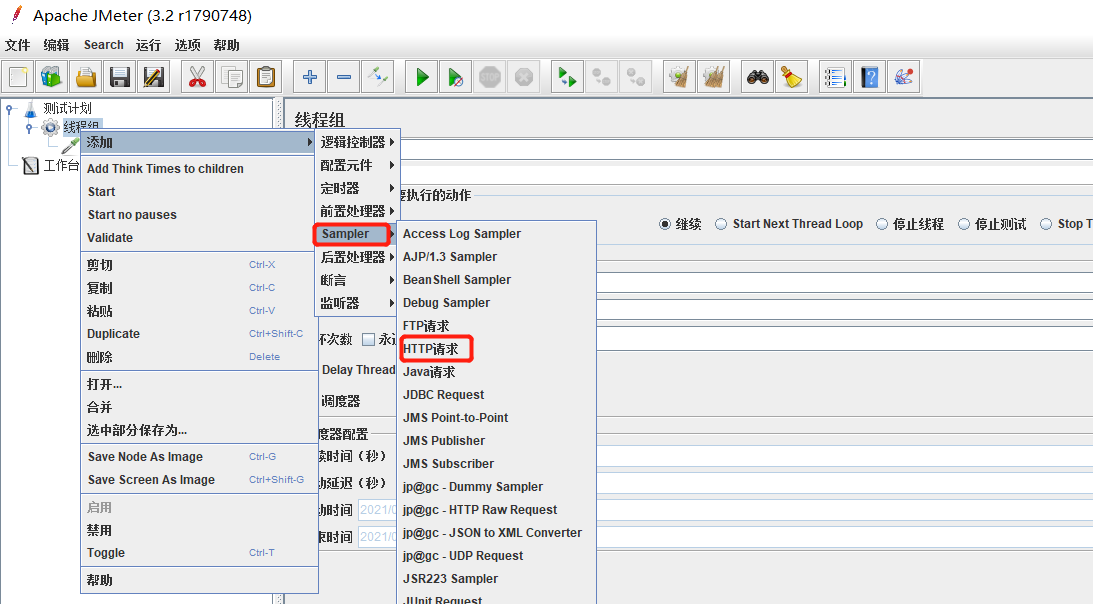The width and height of the screenshot is (1093, 604).
Task: Click the Remote Start All icon
Action: coord(567,77)
